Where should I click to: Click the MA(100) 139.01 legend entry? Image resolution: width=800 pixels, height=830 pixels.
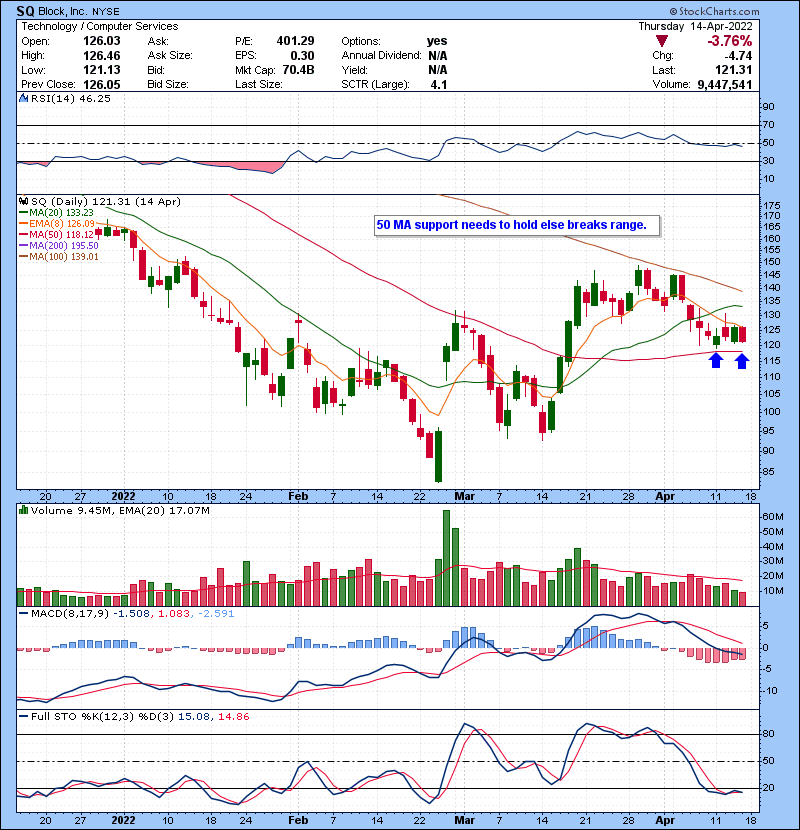[59, 257]
